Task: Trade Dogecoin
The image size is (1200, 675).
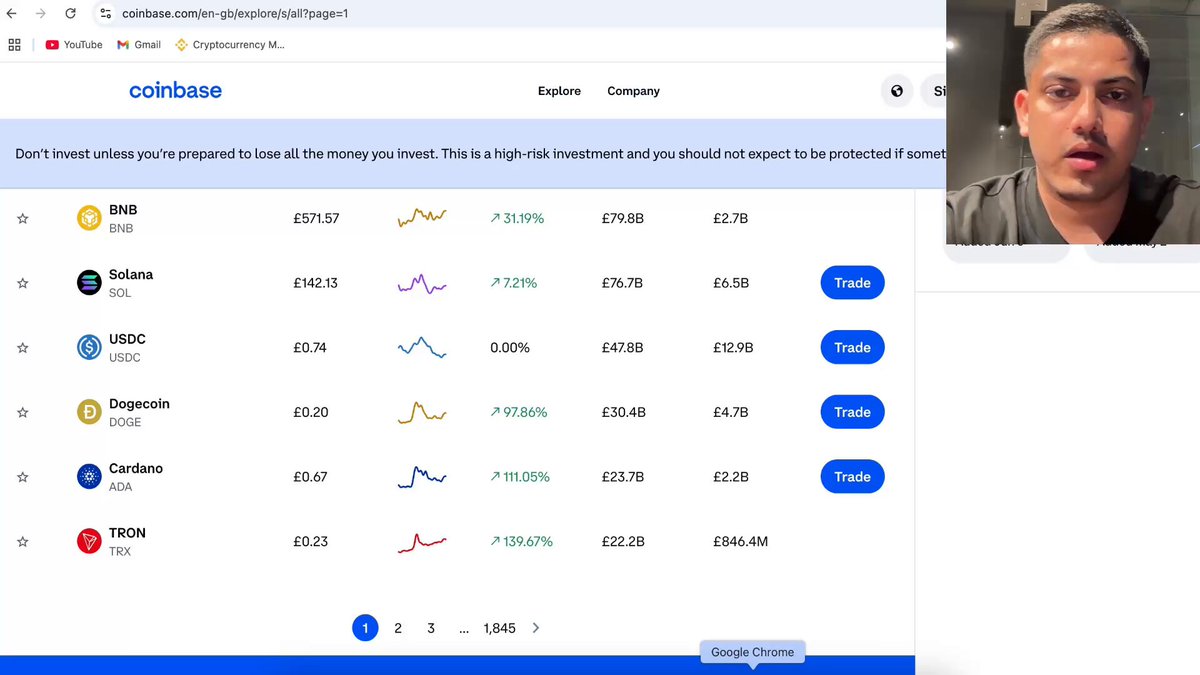Action: tap(852, 412)
